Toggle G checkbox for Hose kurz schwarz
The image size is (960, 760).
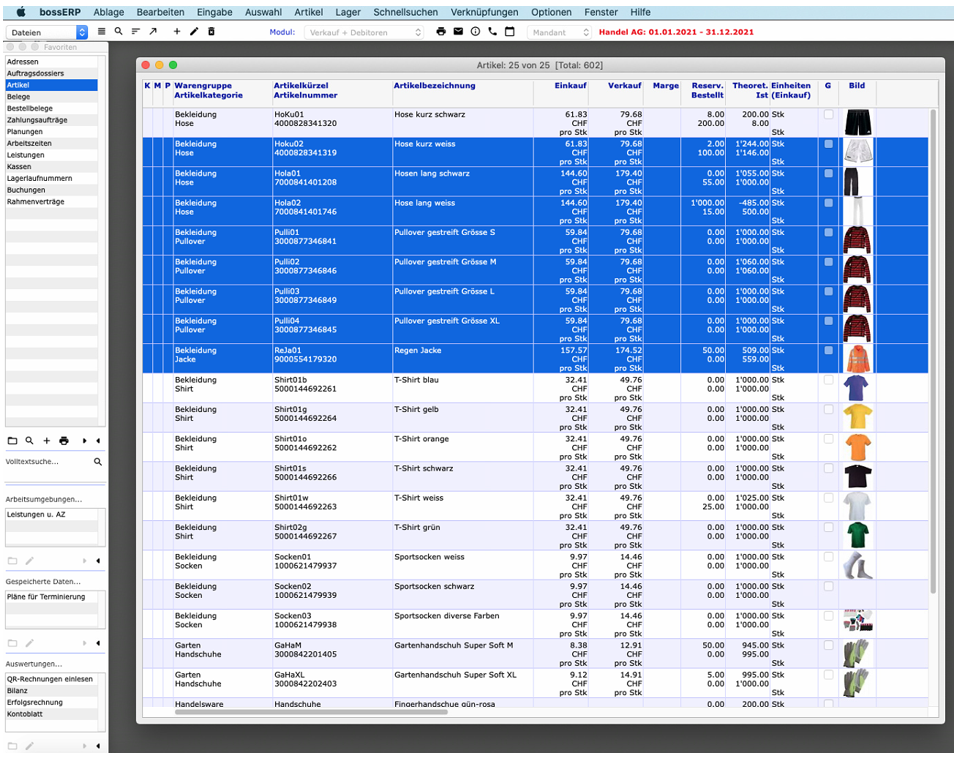tap(828, 115)
